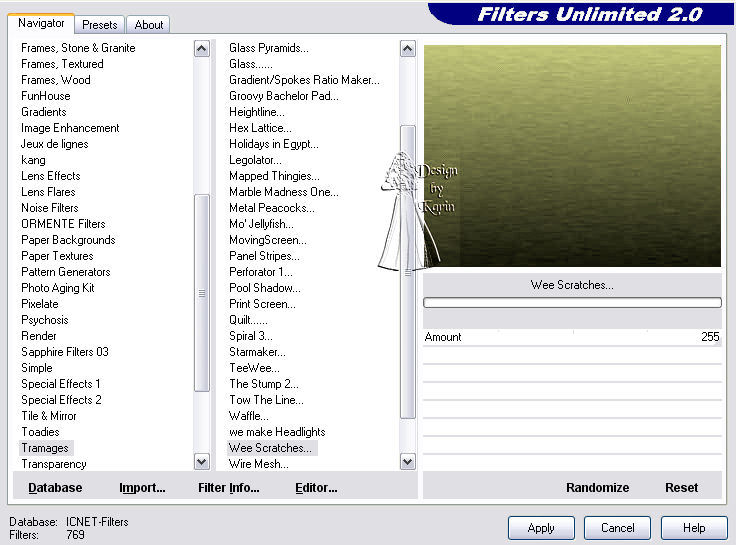Open Filter Info...
Image resolution: width=736 pixels, height=545 pixels.
pos(229,488)
